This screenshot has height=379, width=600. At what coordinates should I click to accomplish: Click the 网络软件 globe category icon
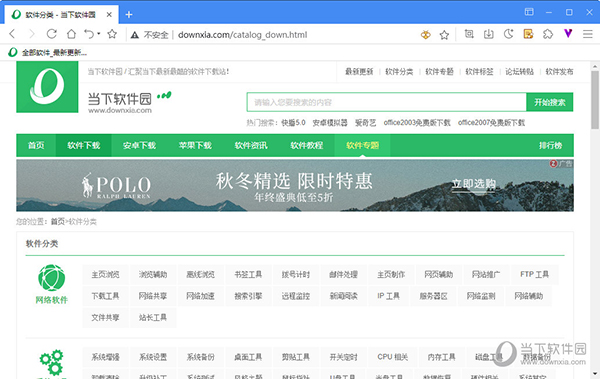tap(52, 278)
